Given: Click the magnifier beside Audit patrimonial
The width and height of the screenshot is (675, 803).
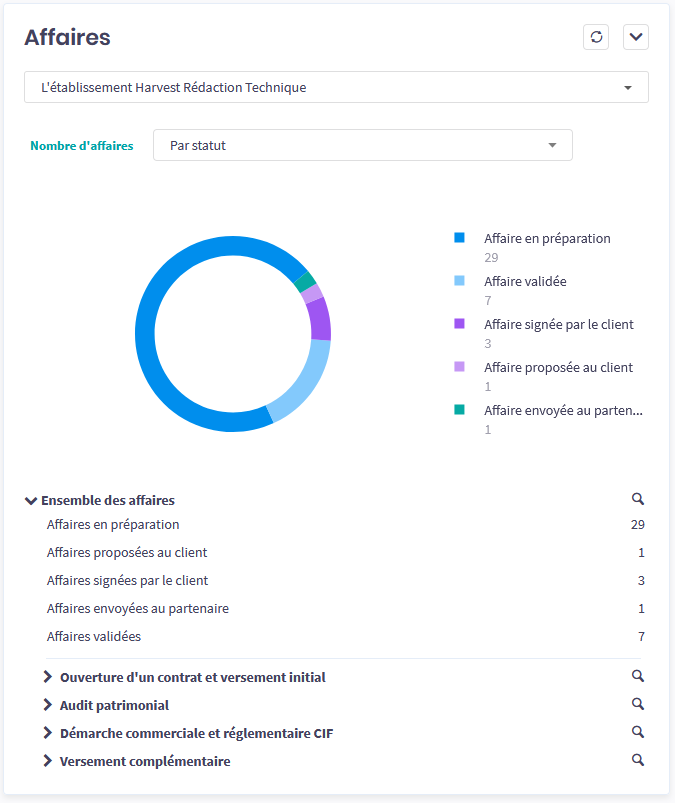Looking at the screenshot, I should click(x=637, y=704).
